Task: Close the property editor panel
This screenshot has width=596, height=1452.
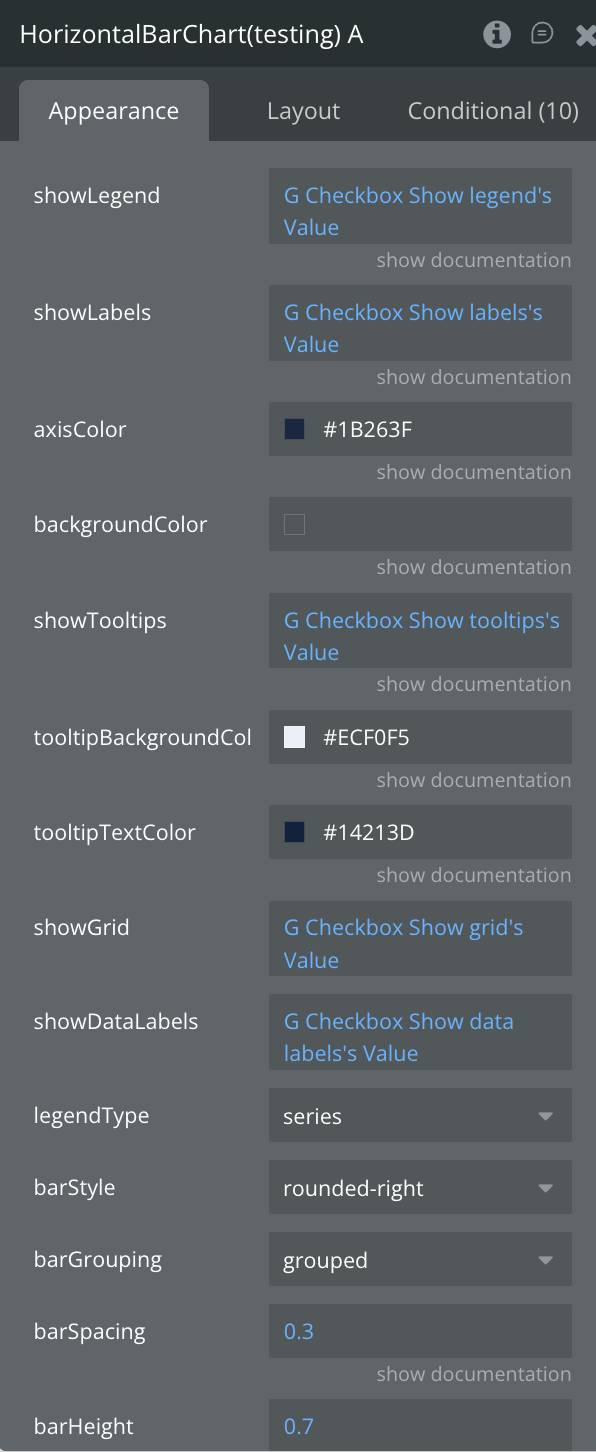Action: click(x=586, y=35)
